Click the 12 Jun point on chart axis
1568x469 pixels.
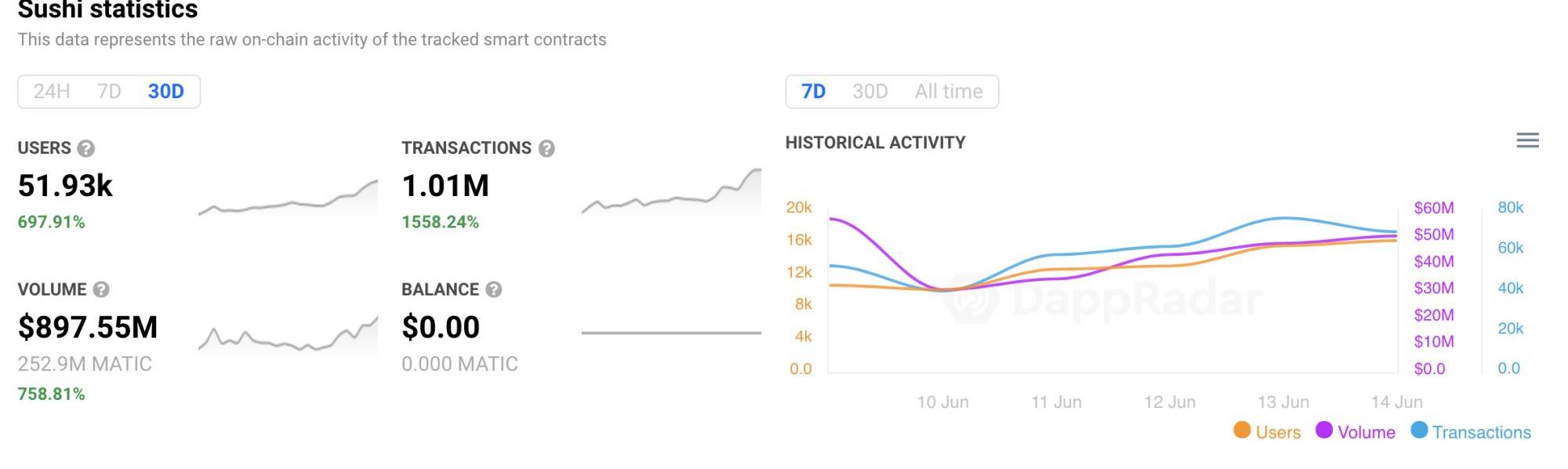point(1170,402)
